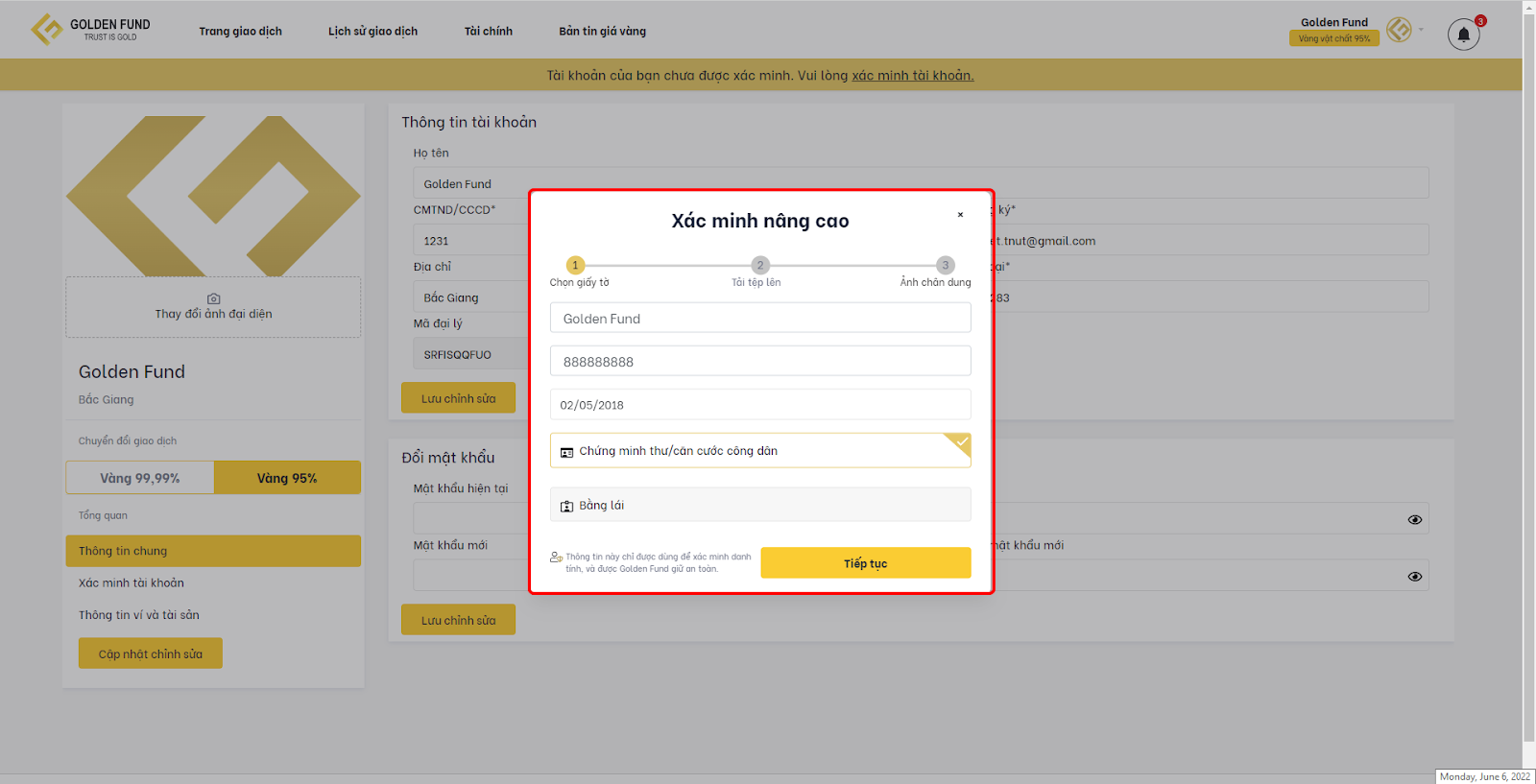1536x784 pixels.
Task: Click the license icon beside Bằng lái
Action: point(566,506)
